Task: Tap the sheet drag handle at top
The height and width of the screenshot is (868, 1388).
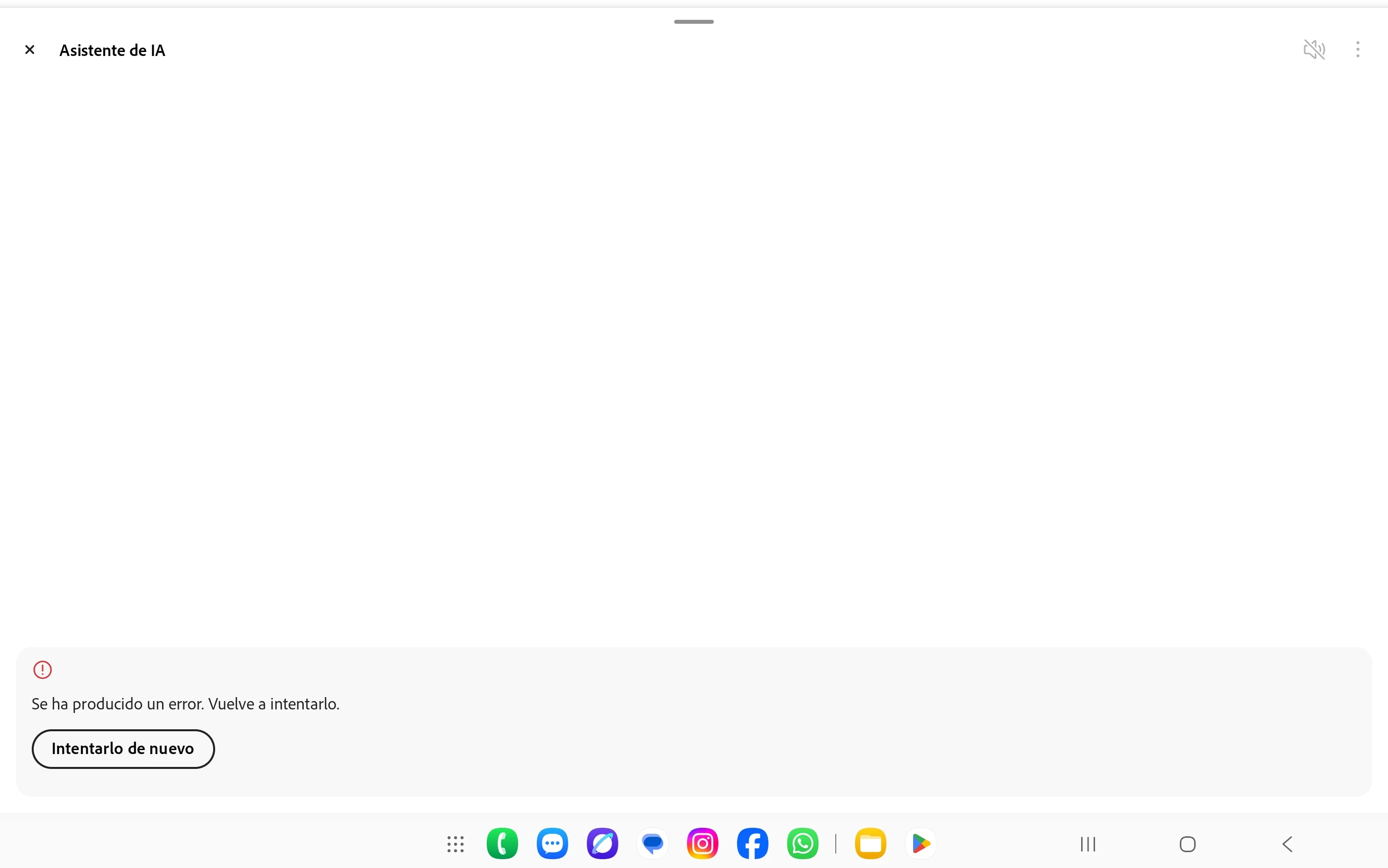Action: click(694, 22)
